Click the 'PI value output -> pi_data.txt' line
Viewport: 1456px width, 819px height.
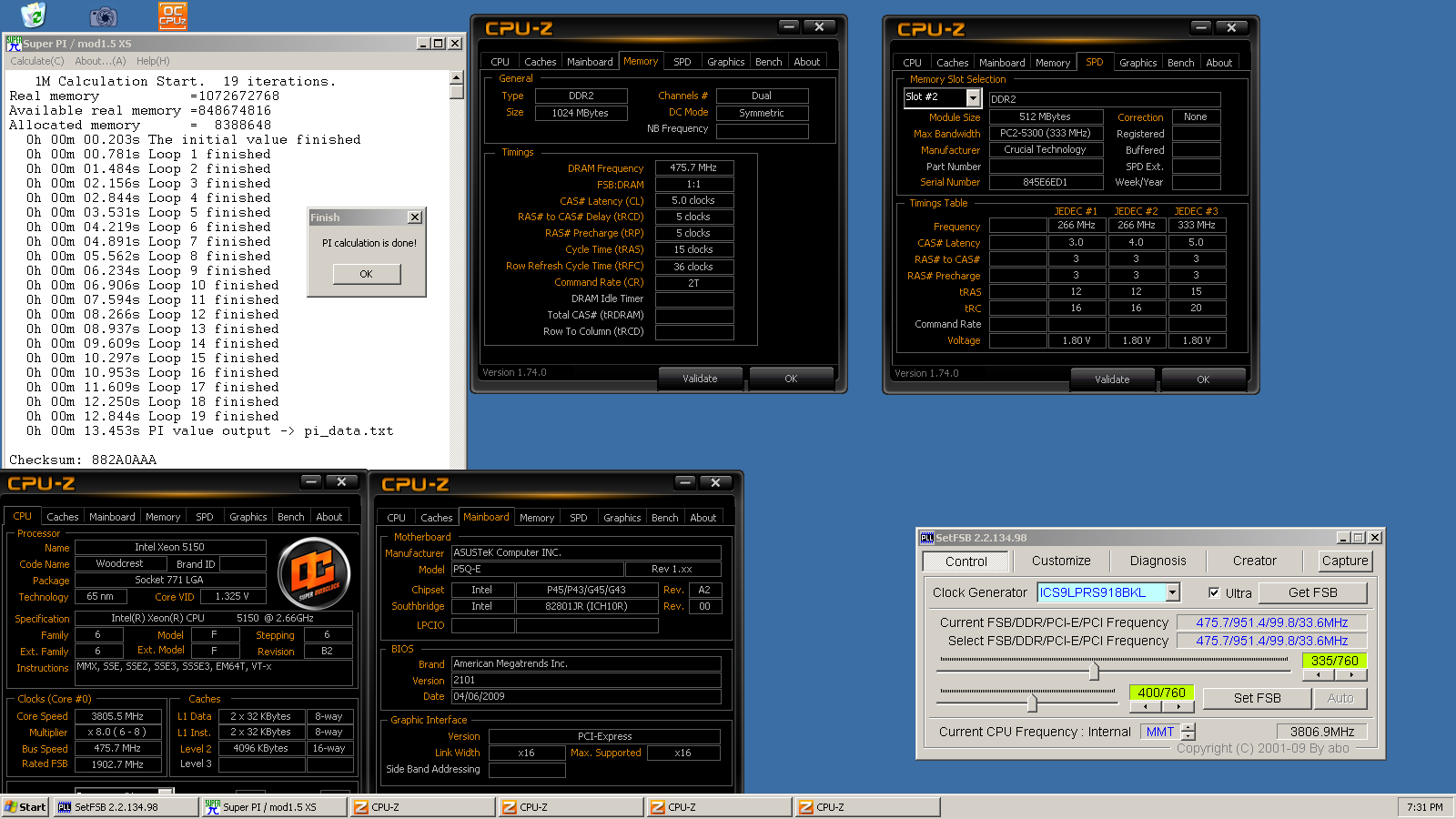(x=271, y=430)
